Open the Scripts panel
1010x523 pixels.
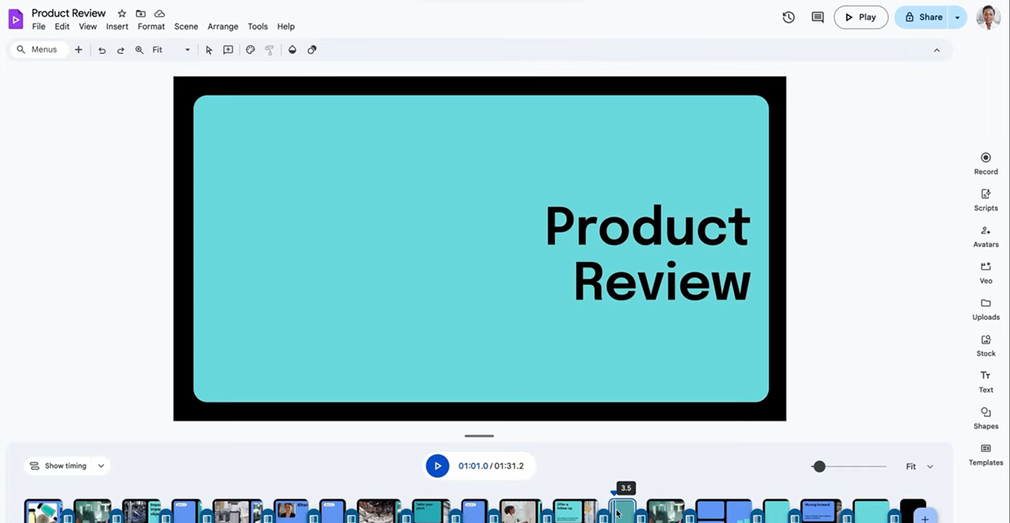pyautogui.click(x=986, y=200)
